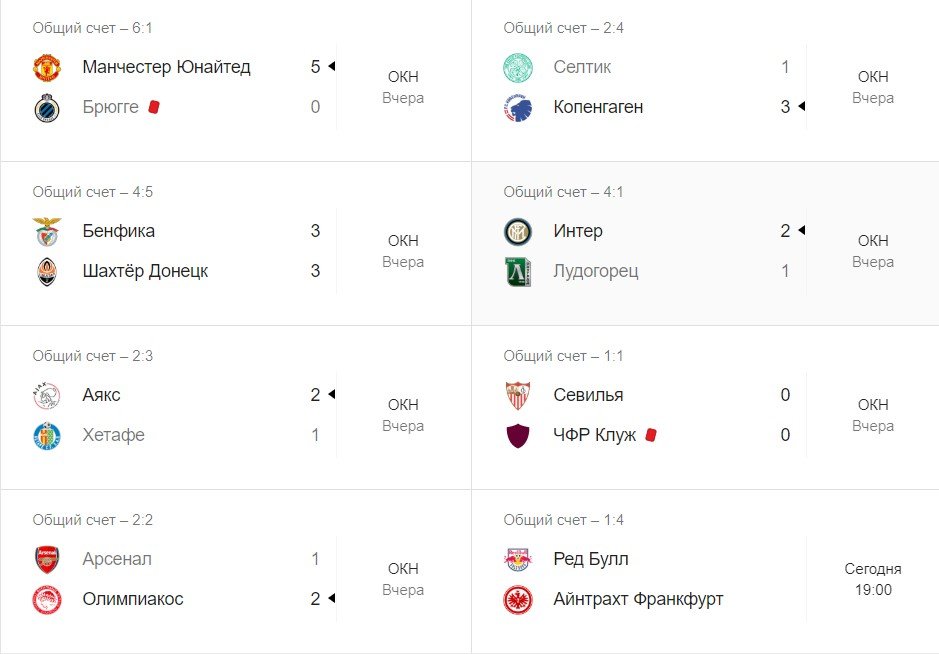Click the Олимпиакос team name
This screenshot has width=939, height=654.
point(133,599)
